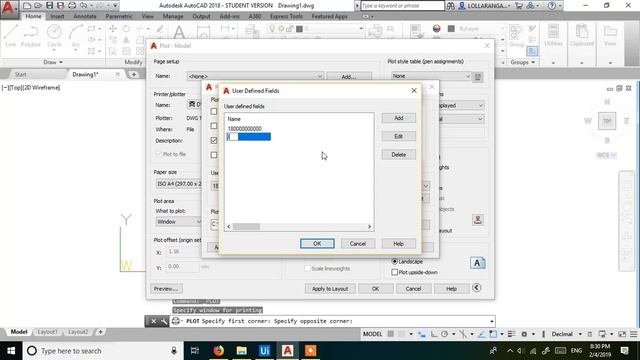Uncheck the checked plot stamp checkbox
This screenshot has height=360, width=640.
tap(214, 140)
